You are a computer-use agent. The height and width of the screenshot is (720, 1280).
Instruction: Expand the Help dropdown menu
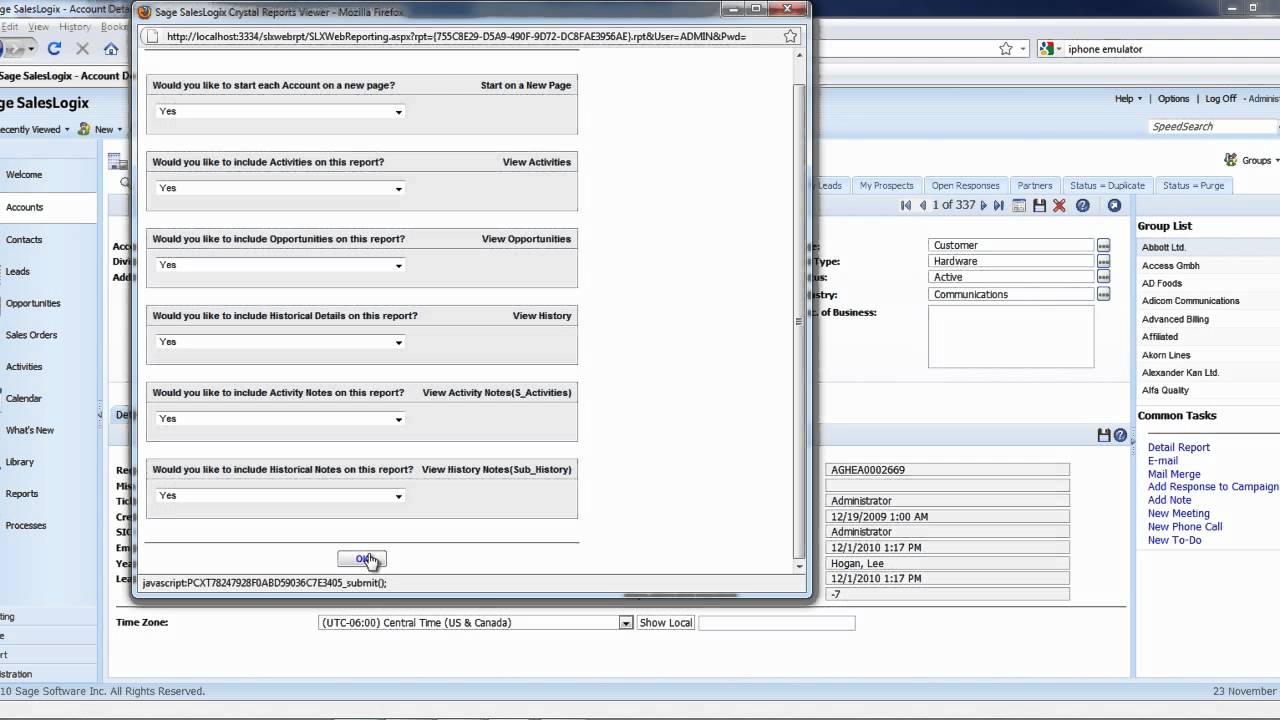1128,99
